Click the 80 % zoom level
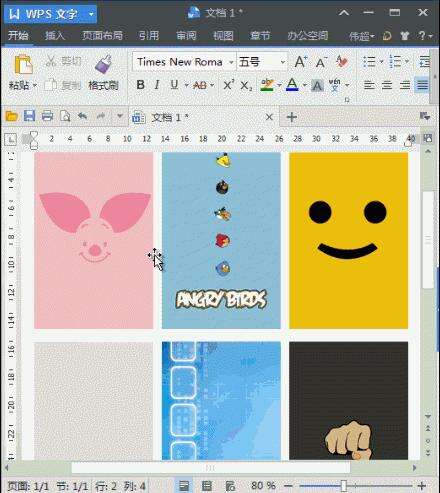The image size is (440, 493). point(263,486)
